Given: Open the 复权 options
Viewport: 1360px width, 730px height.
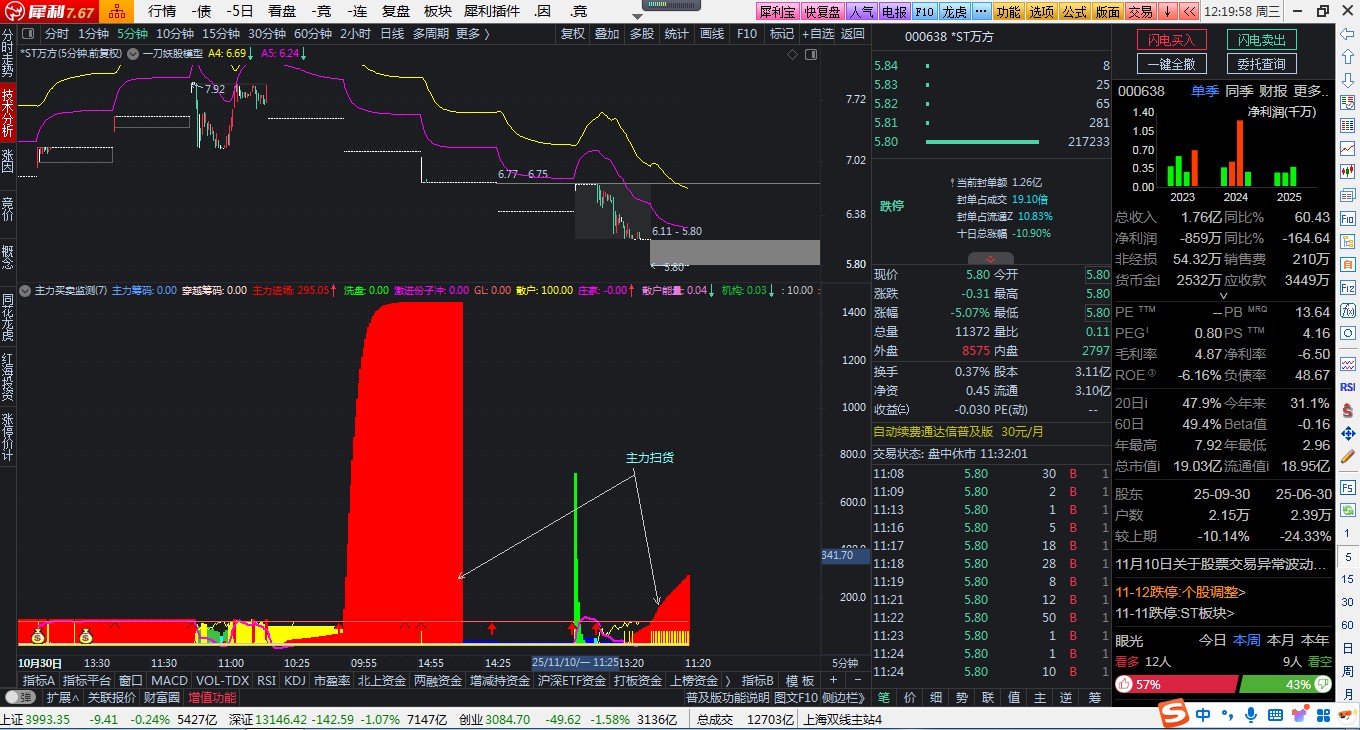Looking at the screenshot, I should point(573,34).
